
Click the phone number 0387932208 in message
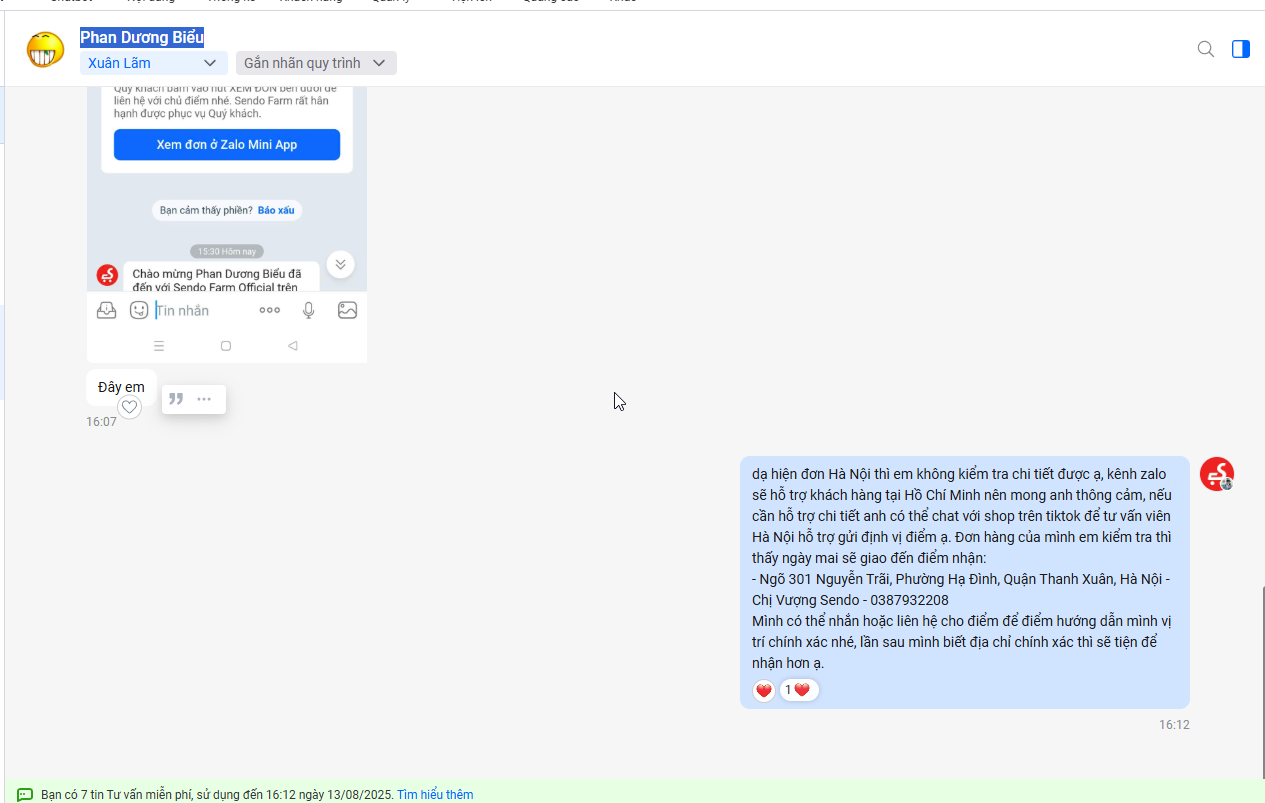[909, 600]
